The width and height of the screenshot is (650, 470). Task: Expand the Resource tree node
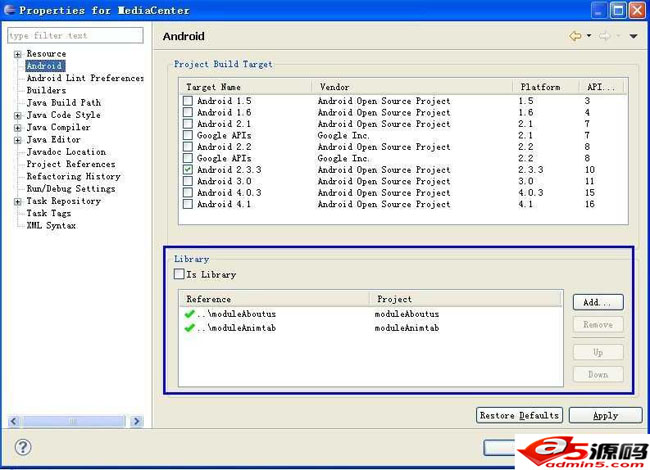18,54
